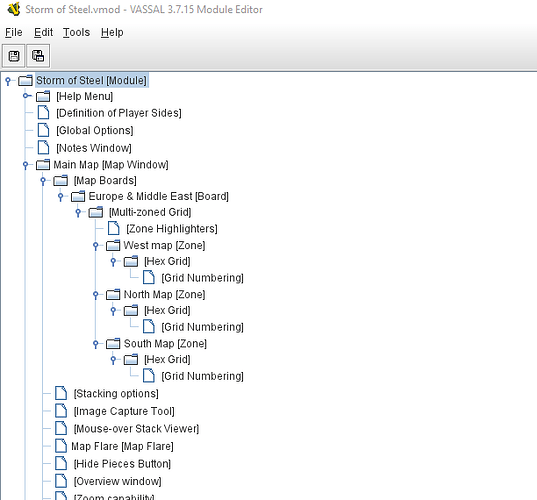Image resolution: width=537 pixels, height=500 pixels.
Task: Select the [Multi-zoned Grid] row
Action: click(150, 212)
